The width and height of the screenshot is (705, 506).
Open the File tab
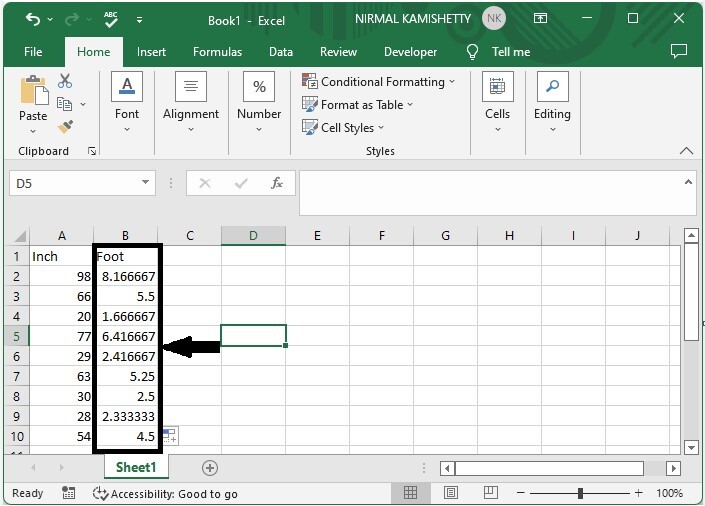point(33,52)
